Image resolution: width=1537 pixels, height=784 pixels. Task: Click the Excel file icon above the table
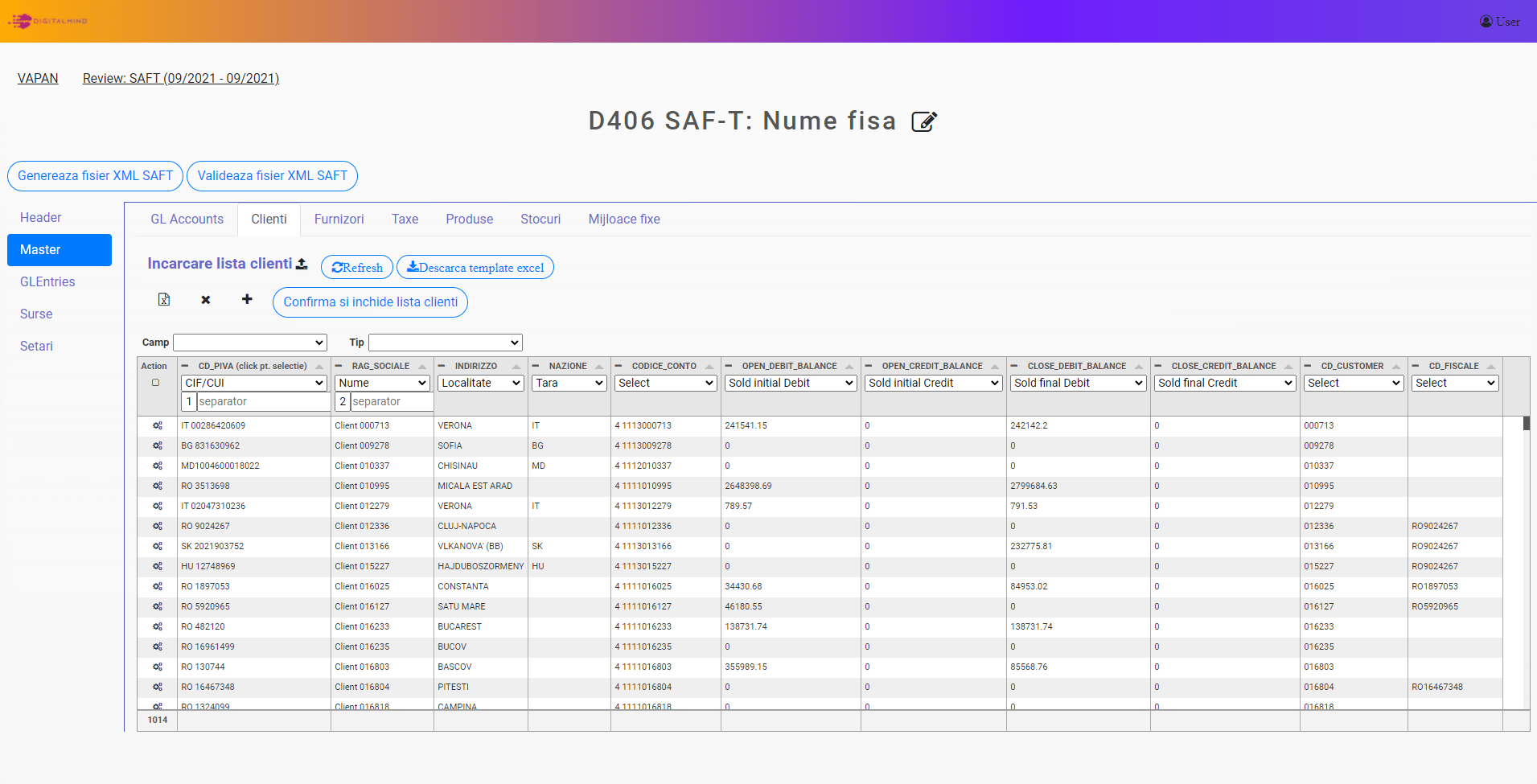click(164, 300)
